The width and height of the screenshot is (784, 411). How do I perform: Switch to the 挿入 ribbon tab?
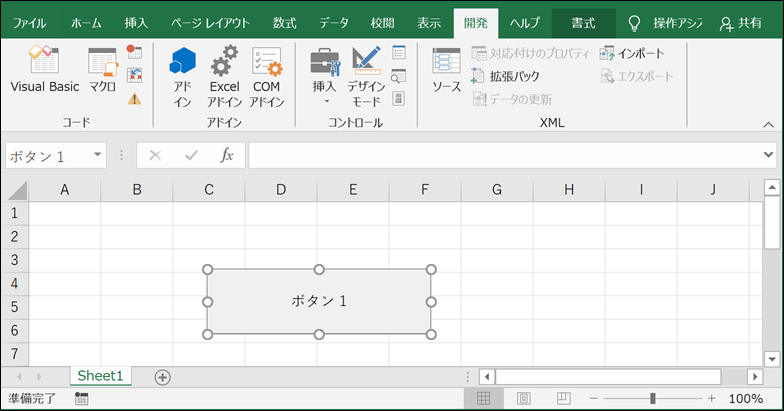[136, 23]
